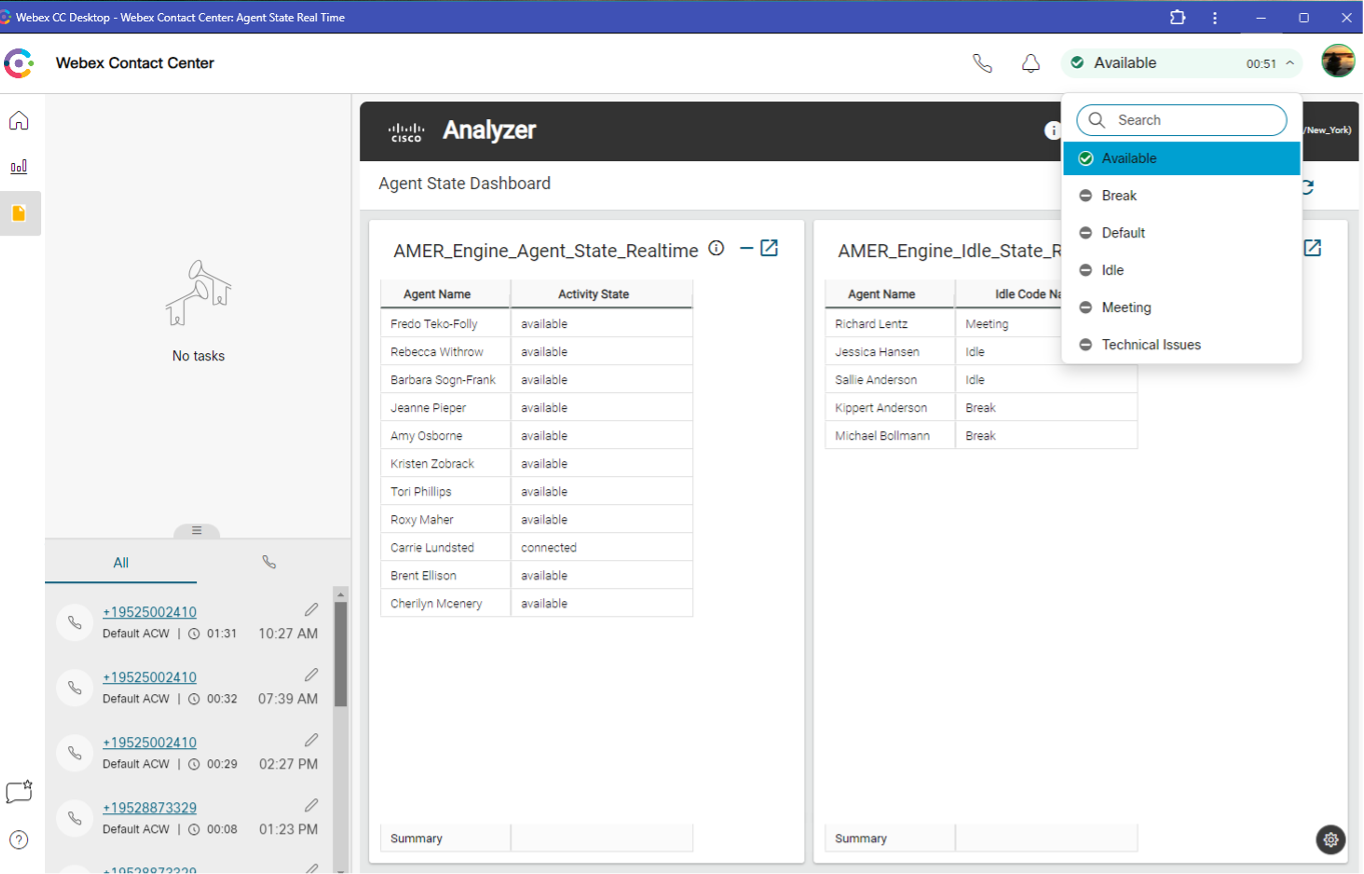Select the Michael Bollmann row

pos(981,436)
